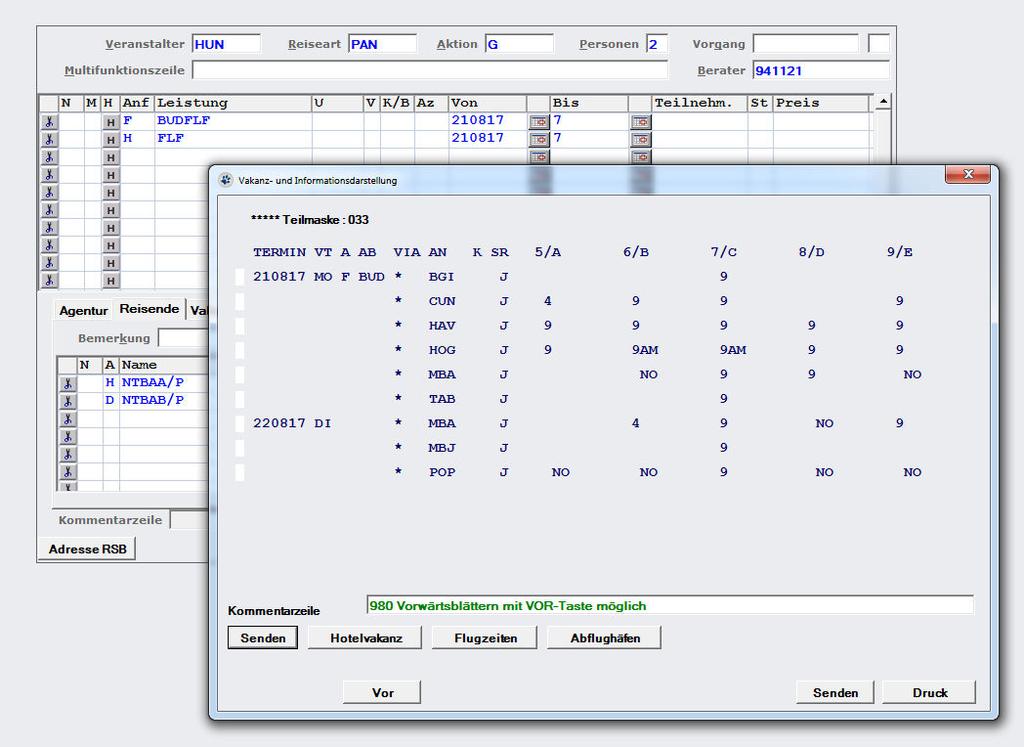The height and width of the screenshot is (747, 1024).
Task: Click the scissors icon in the FLF row
Action: coord(49,139)
